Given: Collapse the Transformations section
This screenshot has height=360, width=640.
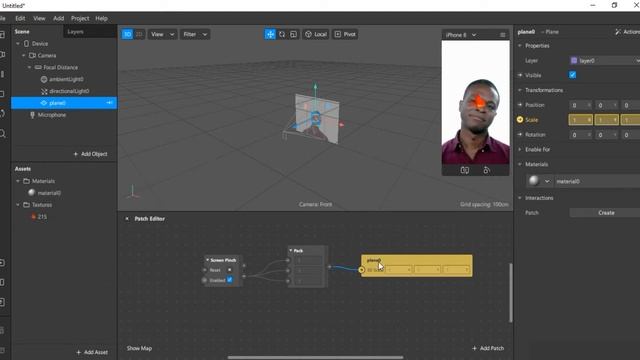Looking at the screenshot, I should pos(520,90).
